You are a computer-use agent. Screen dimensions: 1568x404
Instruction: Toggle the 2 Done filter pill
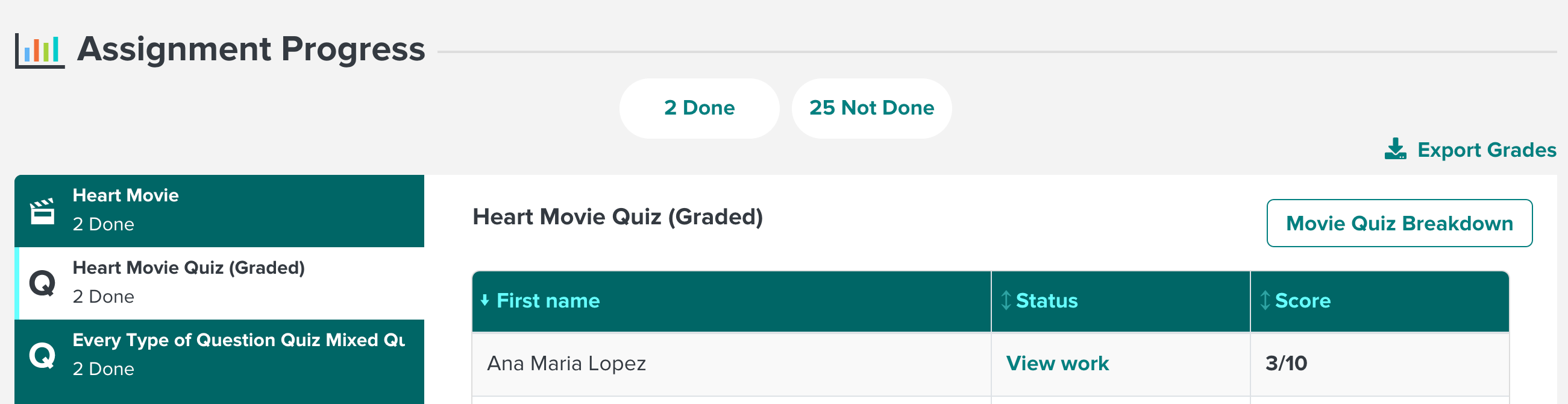coord(699,108)
